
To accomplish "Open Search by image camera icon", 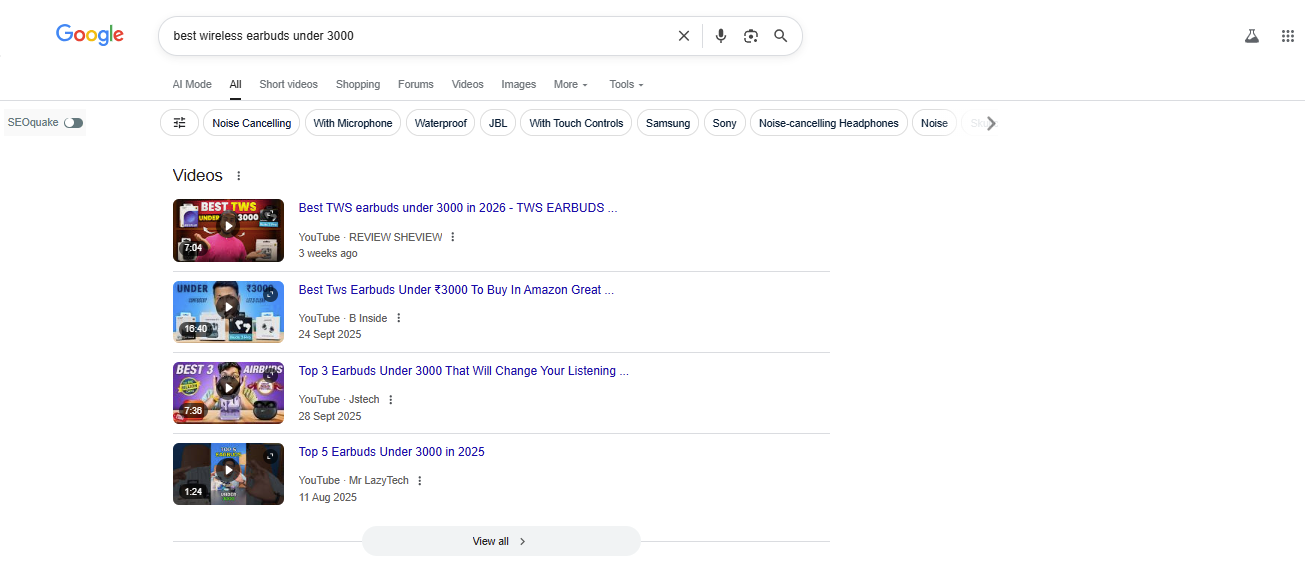I will [751, 36].
